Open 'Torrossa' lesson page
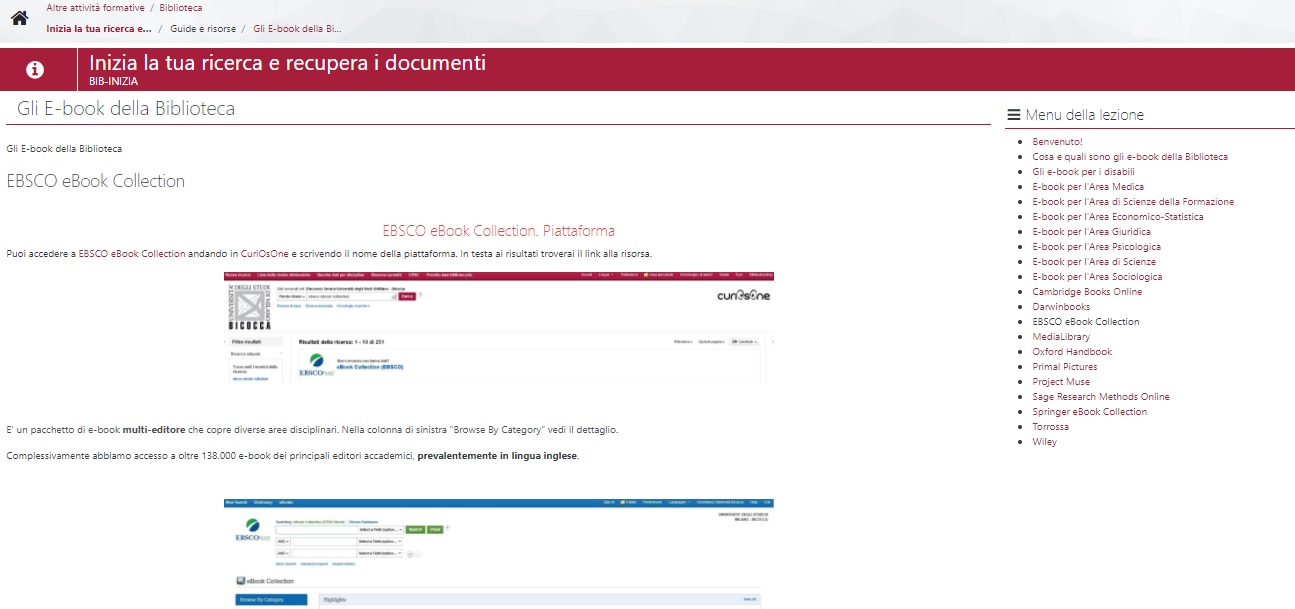Image resolution: width=1295 pixels, height=609 pixels. (1051, 427)
